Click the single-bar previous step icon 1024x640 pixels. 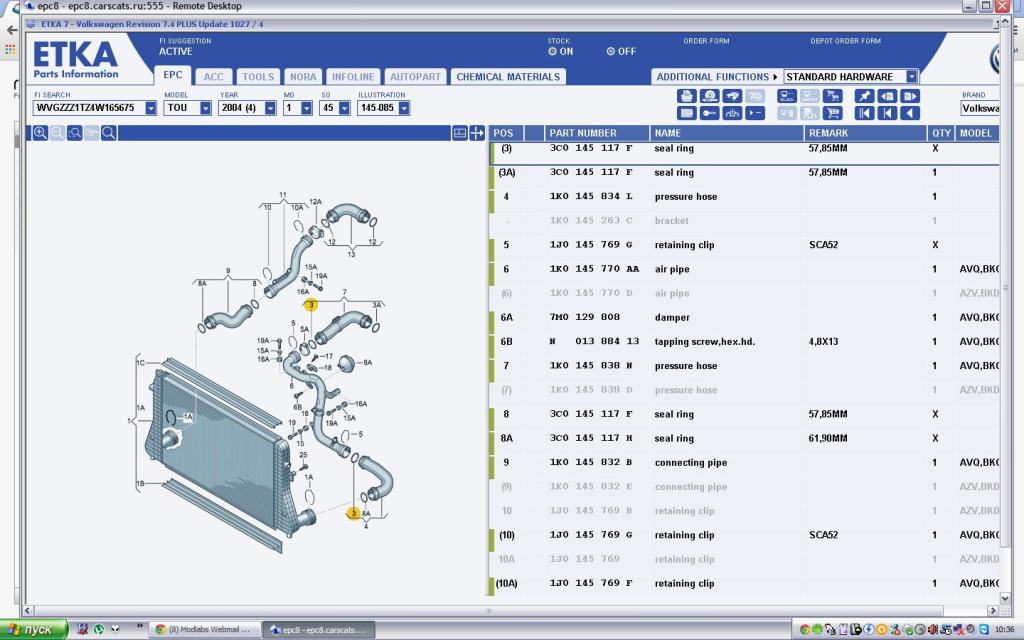pos(887,113)
